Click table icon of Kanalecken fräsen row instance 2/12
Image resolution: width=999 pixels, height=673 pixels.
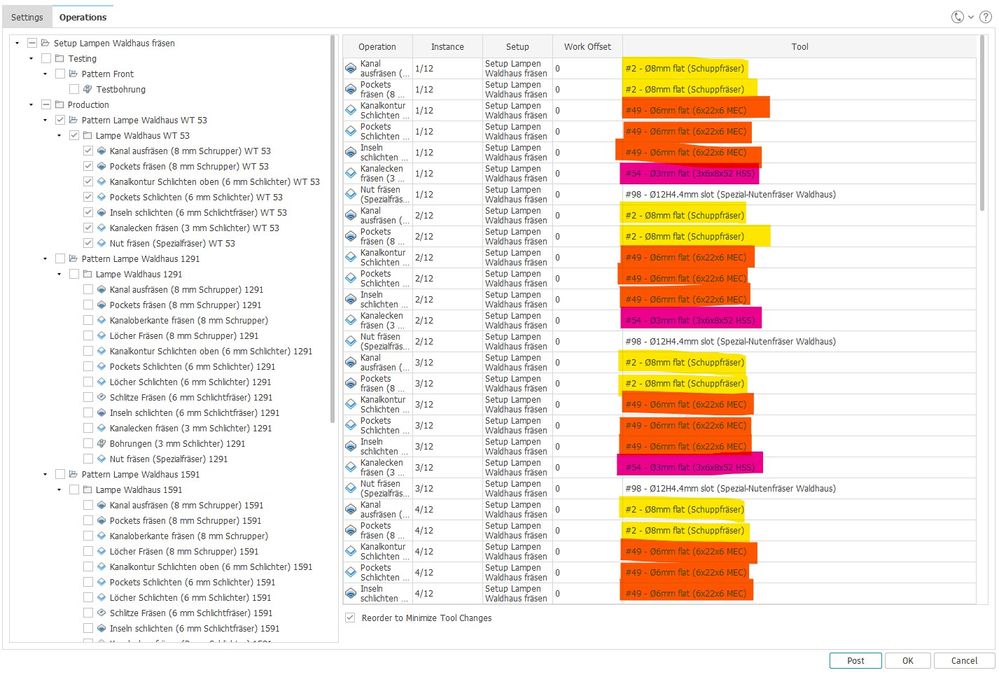(x=350, y=321)
